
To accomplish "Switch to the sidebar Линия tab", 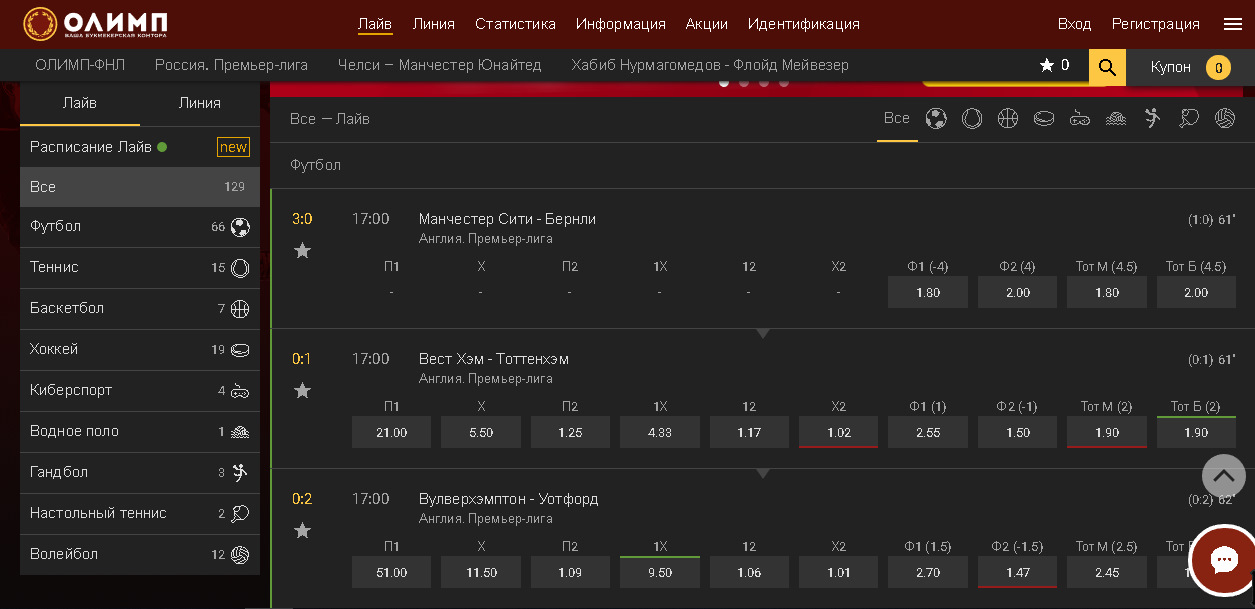I will (200, 103).
